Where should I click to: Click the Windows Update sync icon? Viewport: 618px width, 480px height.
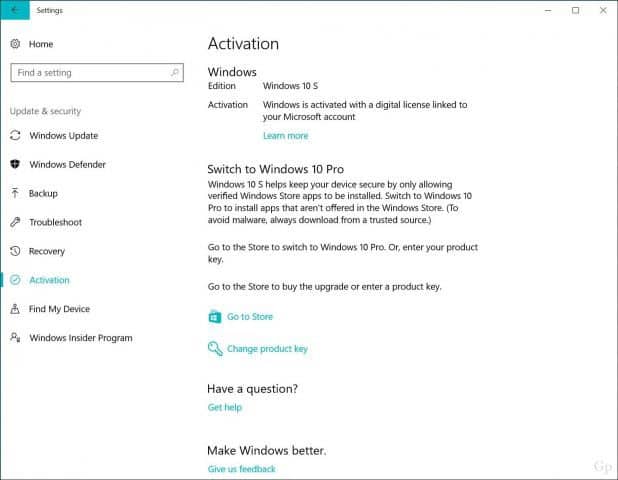[x=15, y=136]
